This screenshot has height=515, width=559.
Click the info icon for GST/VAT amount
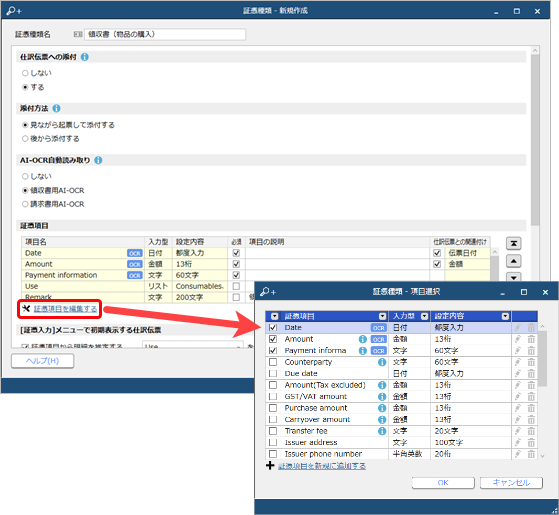tap(382, 397)
